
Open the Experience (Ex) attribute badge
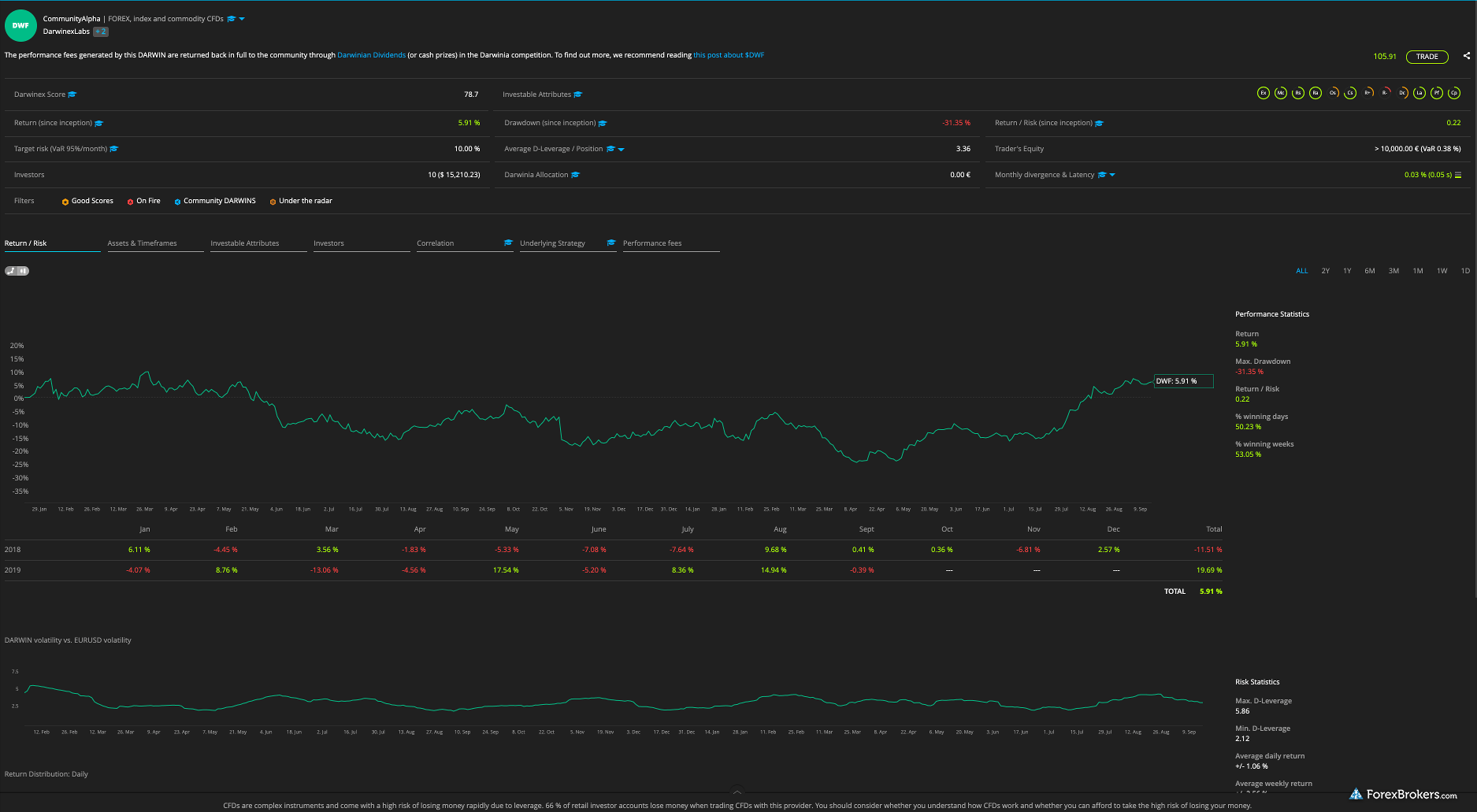(1264, 93)
